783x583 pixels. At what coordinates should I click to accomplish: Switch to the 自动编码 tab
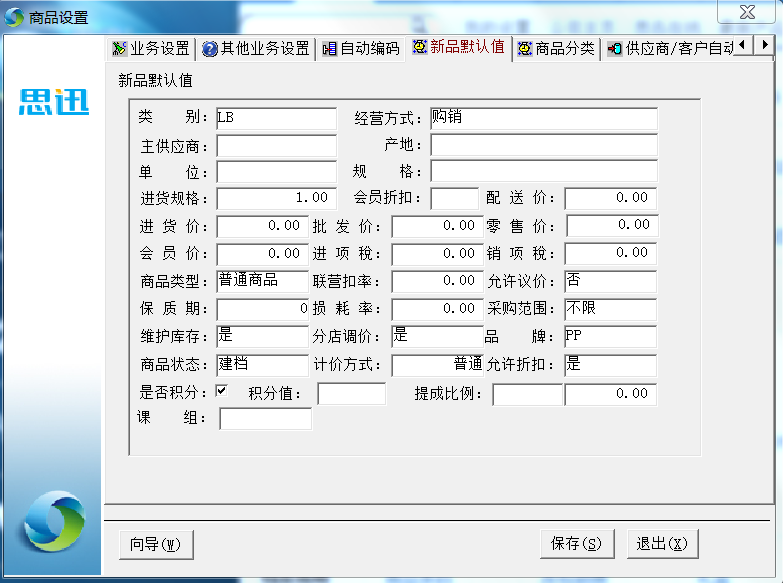click(369, 48)
